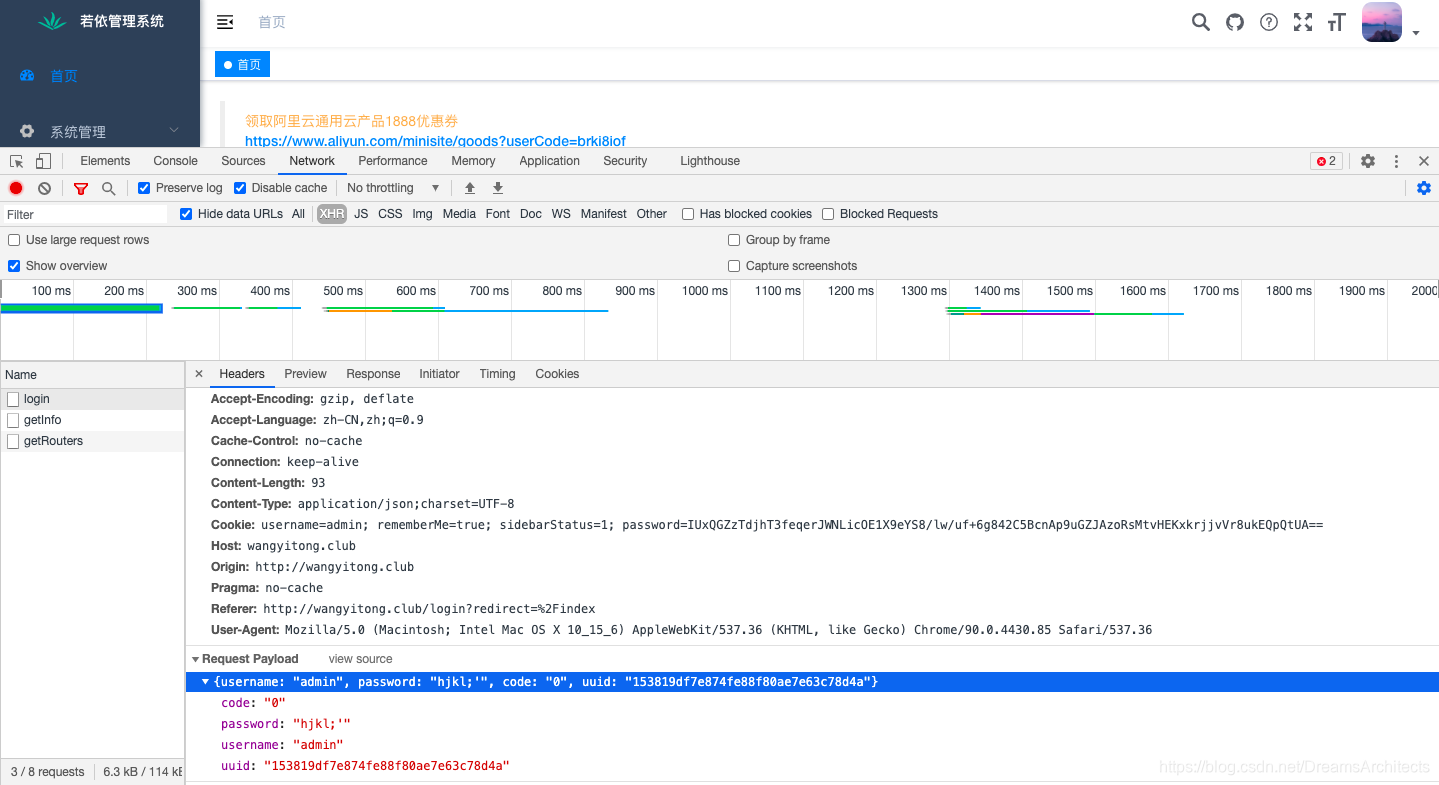
Task: Enable Use large request rows checkbox
Action: tap(14, 240)
